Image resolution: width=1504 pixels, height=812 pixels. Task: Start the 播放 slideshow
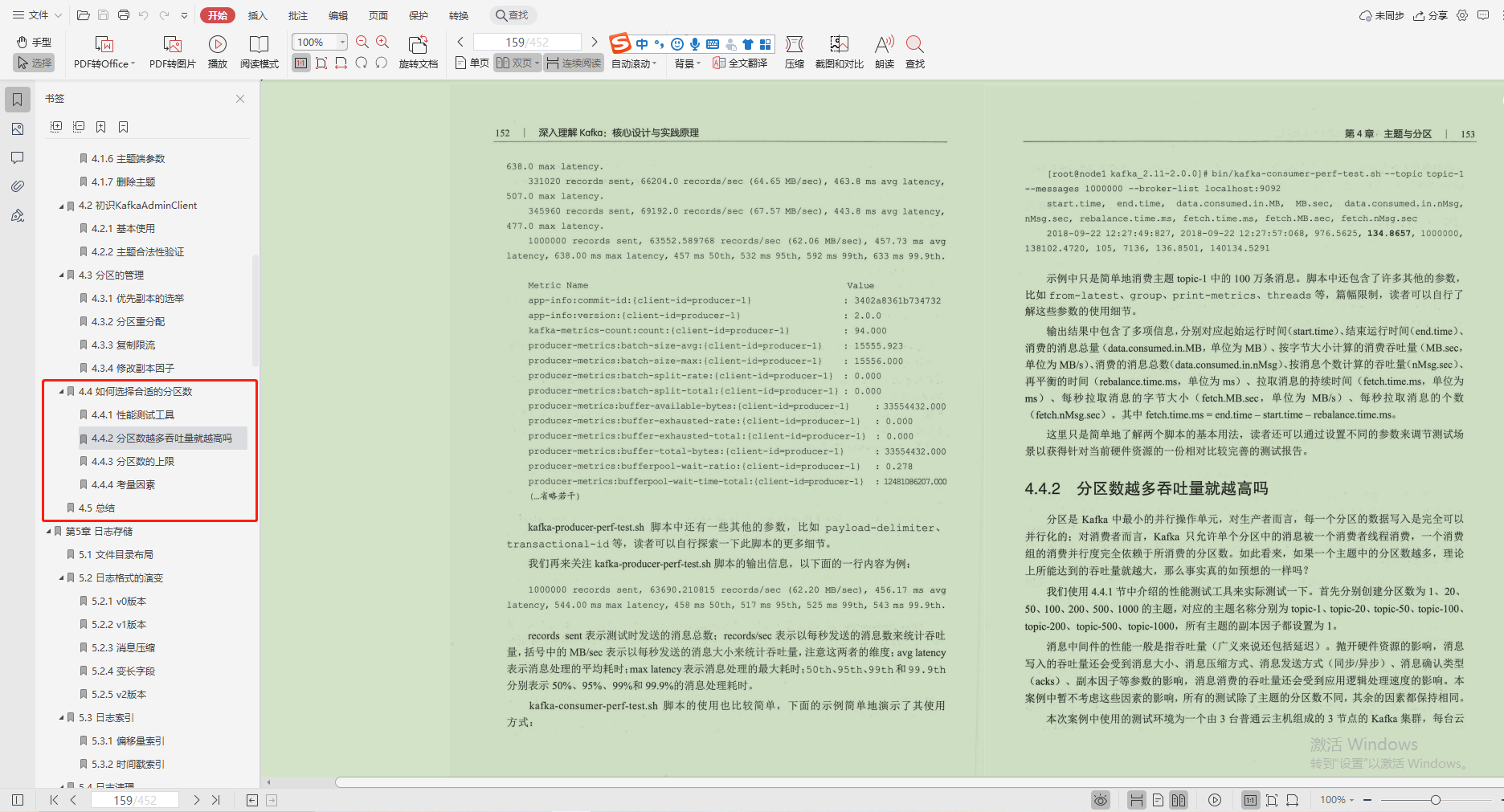tap(218, 52)
